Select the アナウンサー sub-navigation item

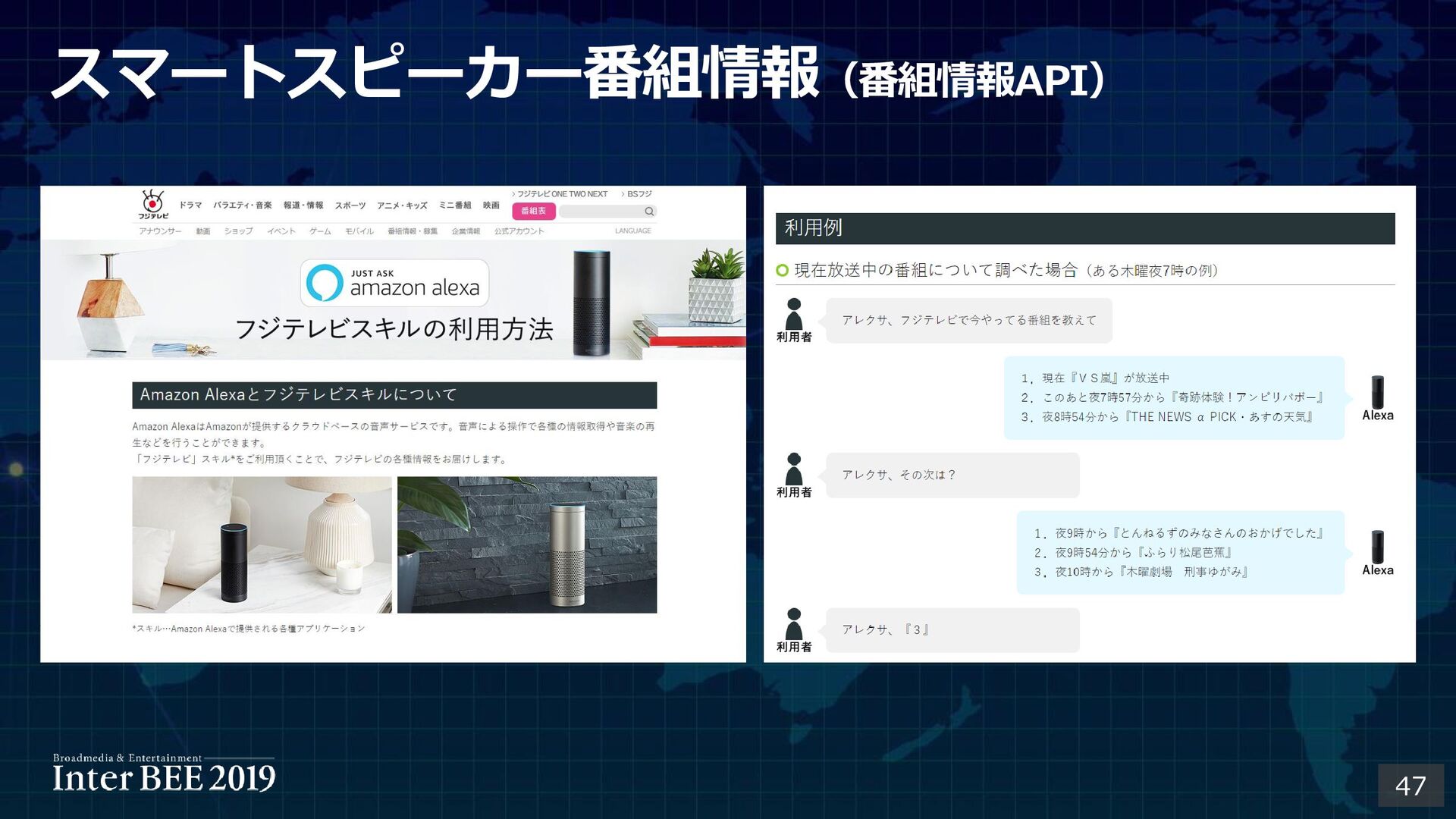(160, 231)
